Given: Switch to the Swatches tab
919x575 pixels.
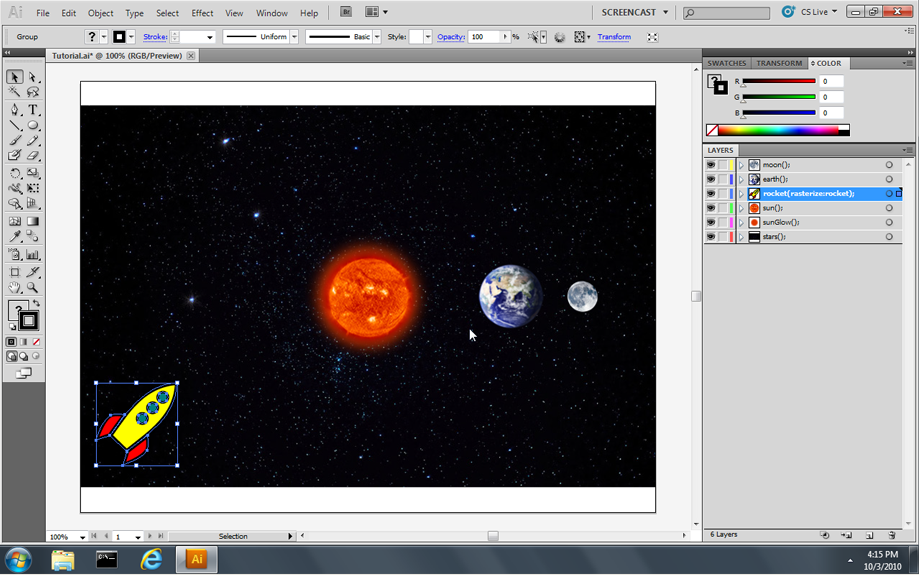Looking at the screenshot, I should [x=727, y=63].
